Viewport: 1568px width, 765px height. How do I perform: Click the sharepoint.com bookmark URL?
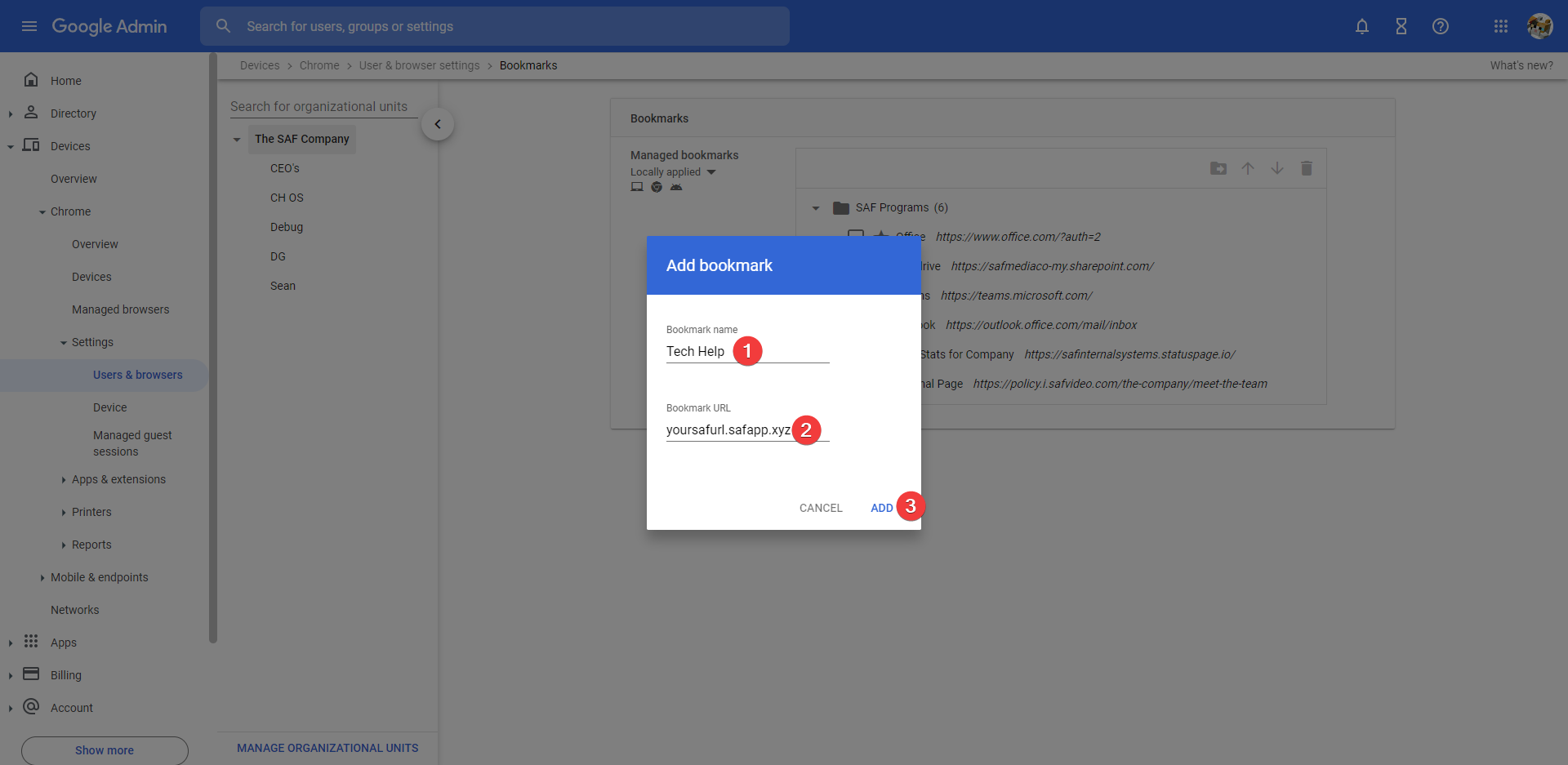pos(1052,266)
